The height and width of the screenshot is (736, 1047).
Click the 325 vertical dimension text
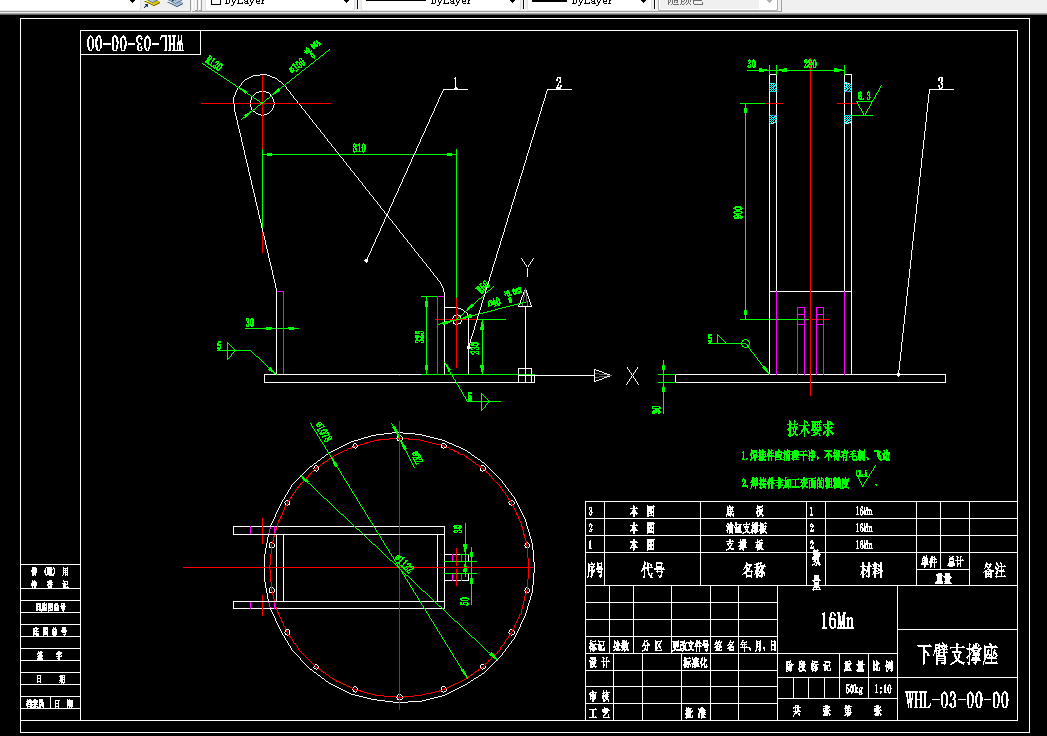click(419, 337)
